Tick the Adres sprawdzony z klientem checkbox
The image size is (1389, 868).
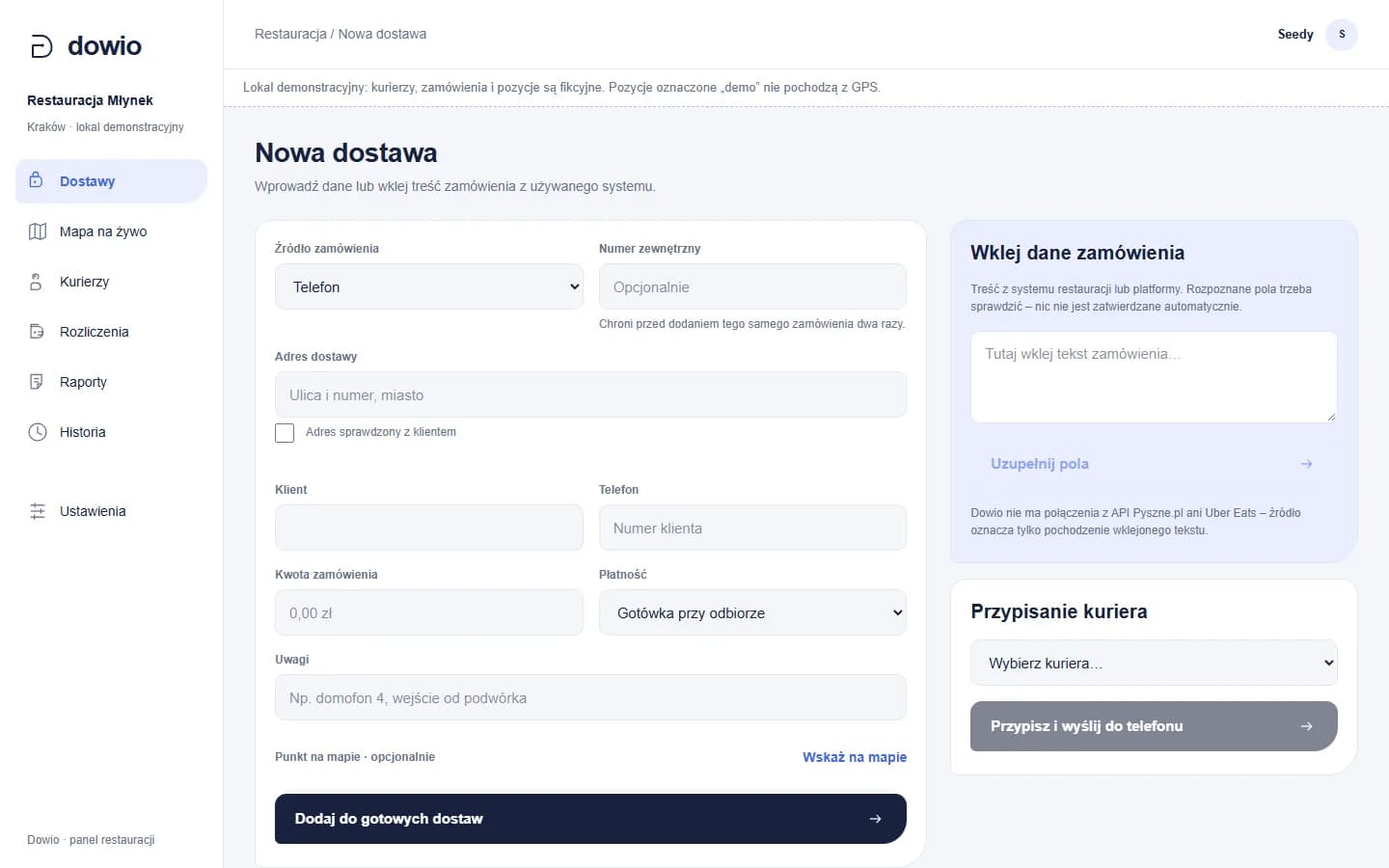pos(285,433)
